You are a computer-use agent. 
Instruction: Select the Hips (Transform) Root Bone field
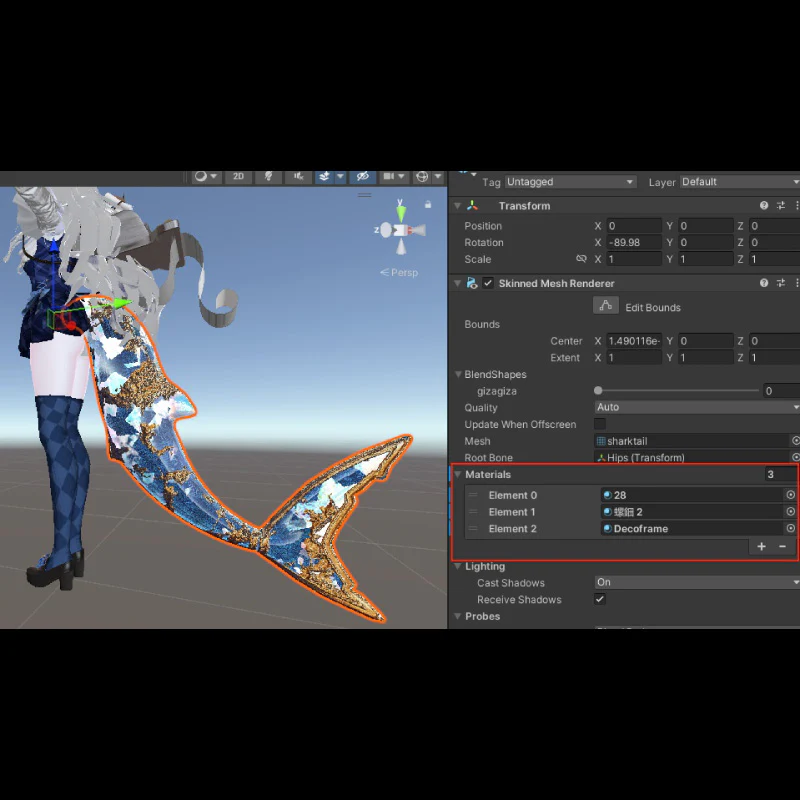pyautogui.click(x=692, y=458)
